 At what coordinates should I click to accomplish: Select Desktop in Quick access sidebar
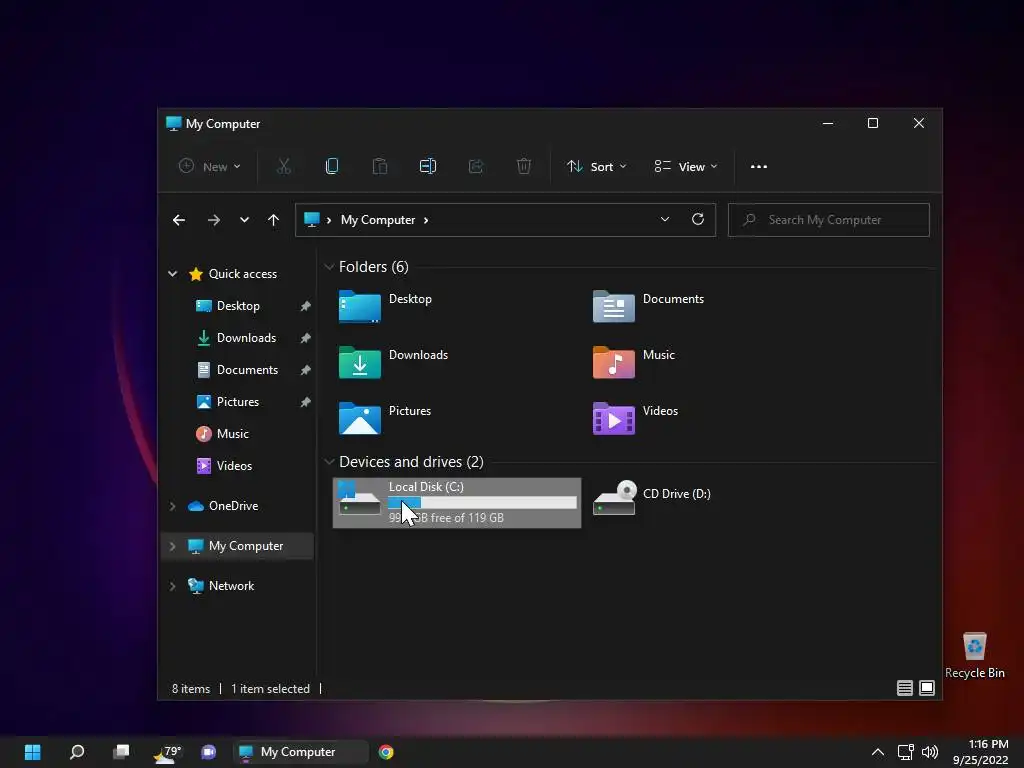[238, 306]
